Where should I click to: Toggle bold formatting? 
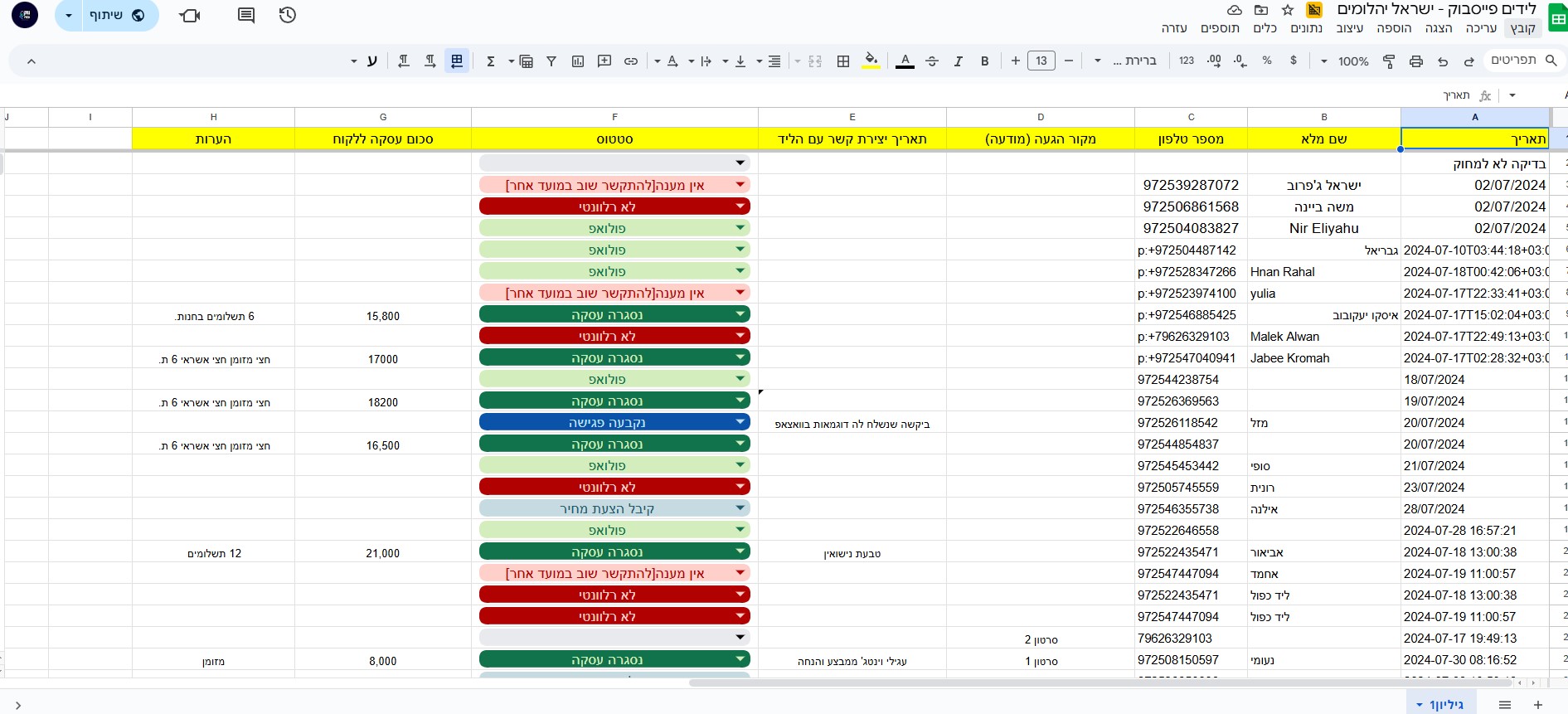click(985, 61)
